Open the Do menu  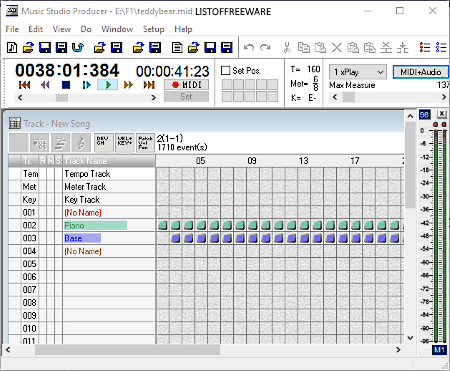[86, 29]
